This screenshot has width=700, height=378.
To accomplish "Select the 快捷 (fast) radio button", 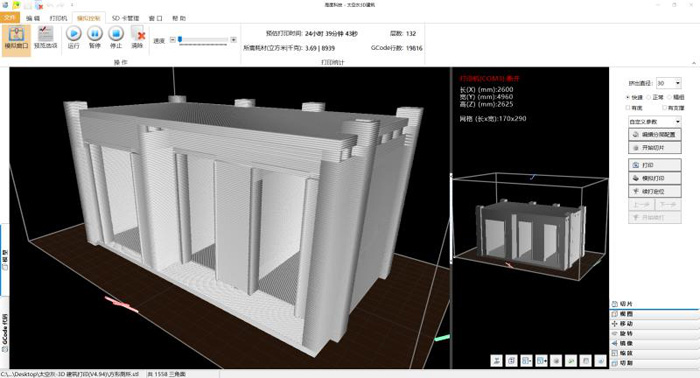I will (x=628, y=97).
